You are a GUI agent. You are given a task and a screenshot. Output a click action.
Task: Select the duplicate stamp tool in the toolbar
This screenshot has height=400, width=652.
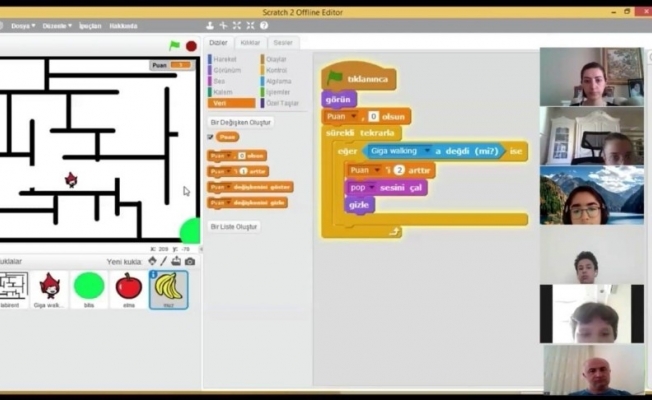click(x=210, y=25)
